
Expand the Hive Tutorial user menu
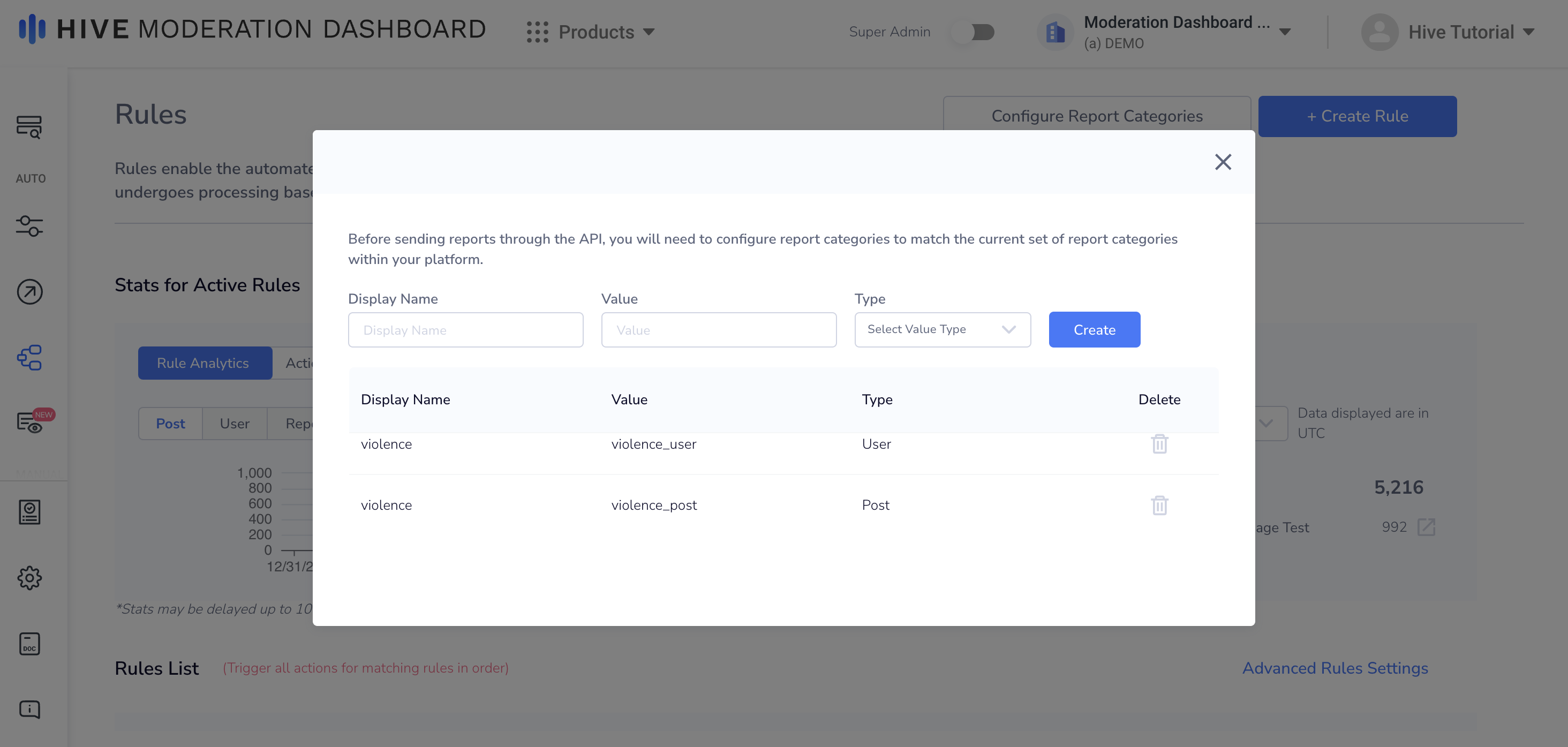pos(1449,32)
